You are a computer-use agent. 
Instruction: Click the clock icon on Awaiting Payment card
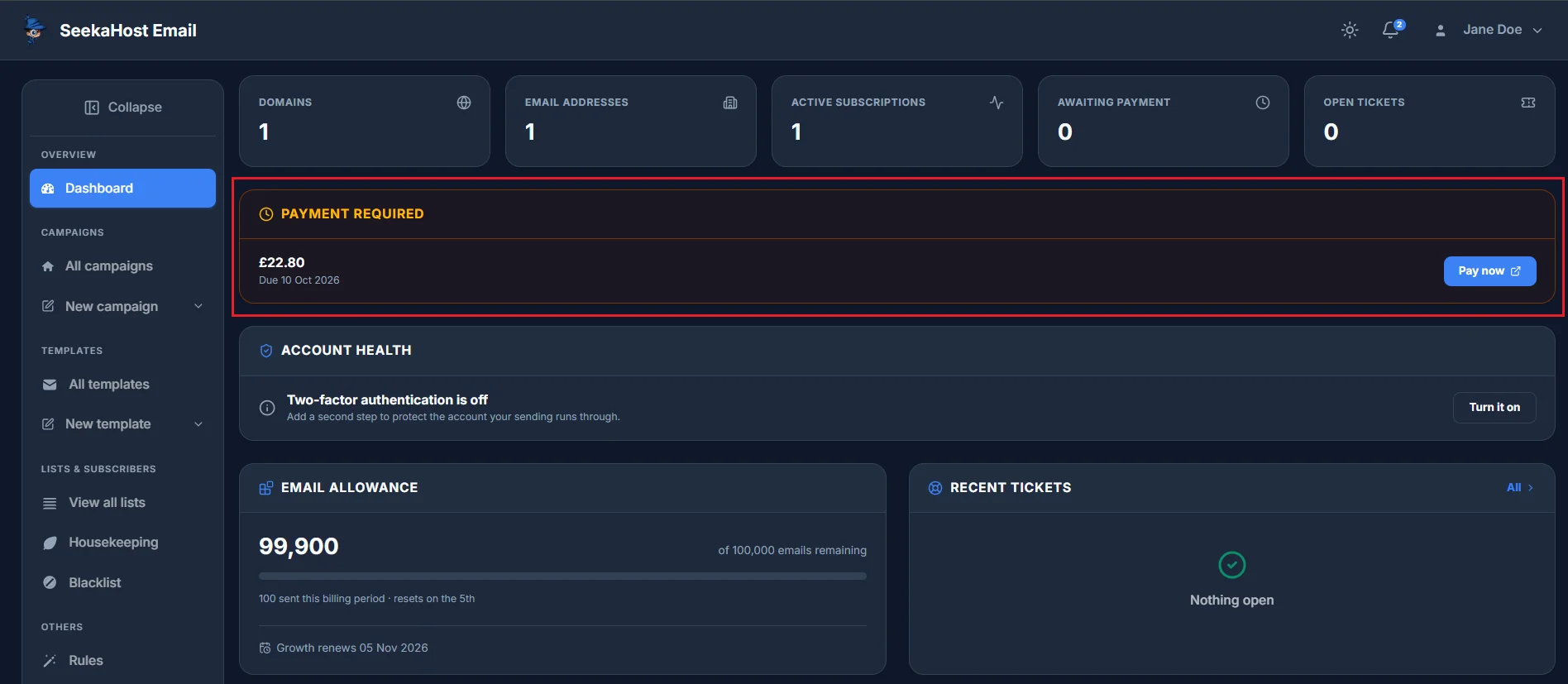[1263, 103]
